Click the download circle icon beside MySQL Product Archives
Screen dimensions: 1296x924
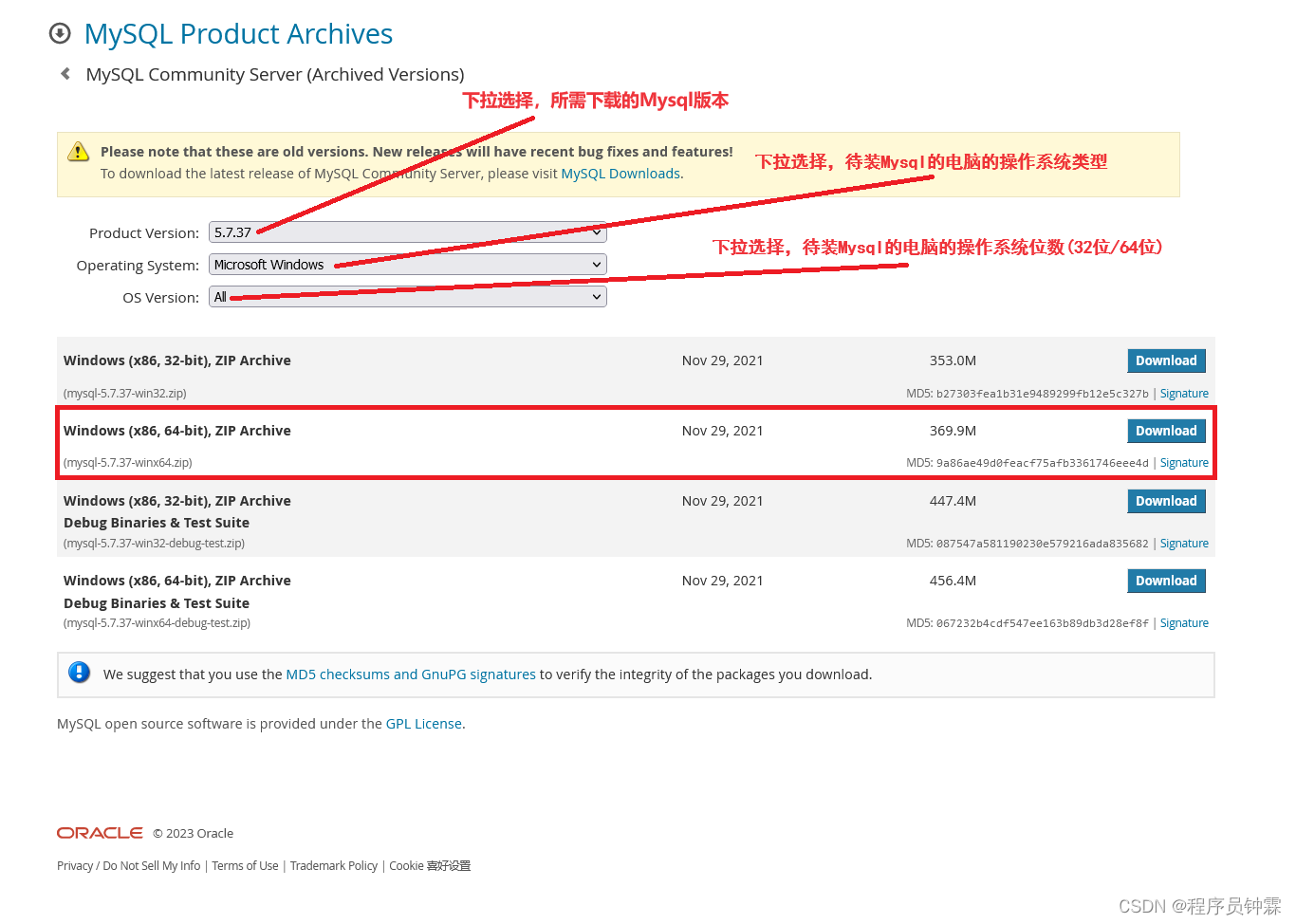(x=60, y=34)
